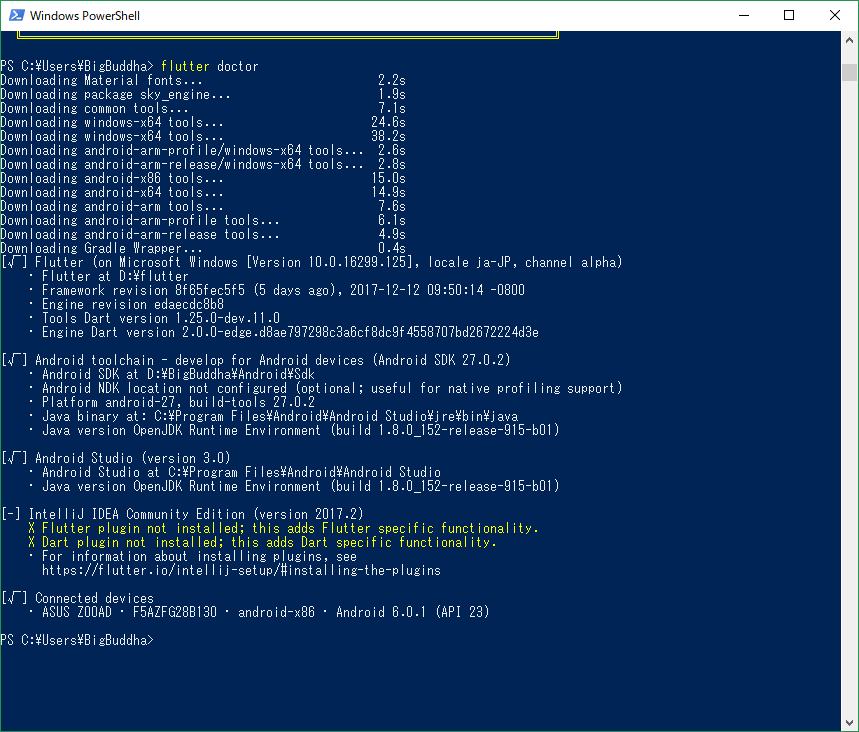
Task: Click 'Downloading android-x64 tools...' line
Action: 203,192
